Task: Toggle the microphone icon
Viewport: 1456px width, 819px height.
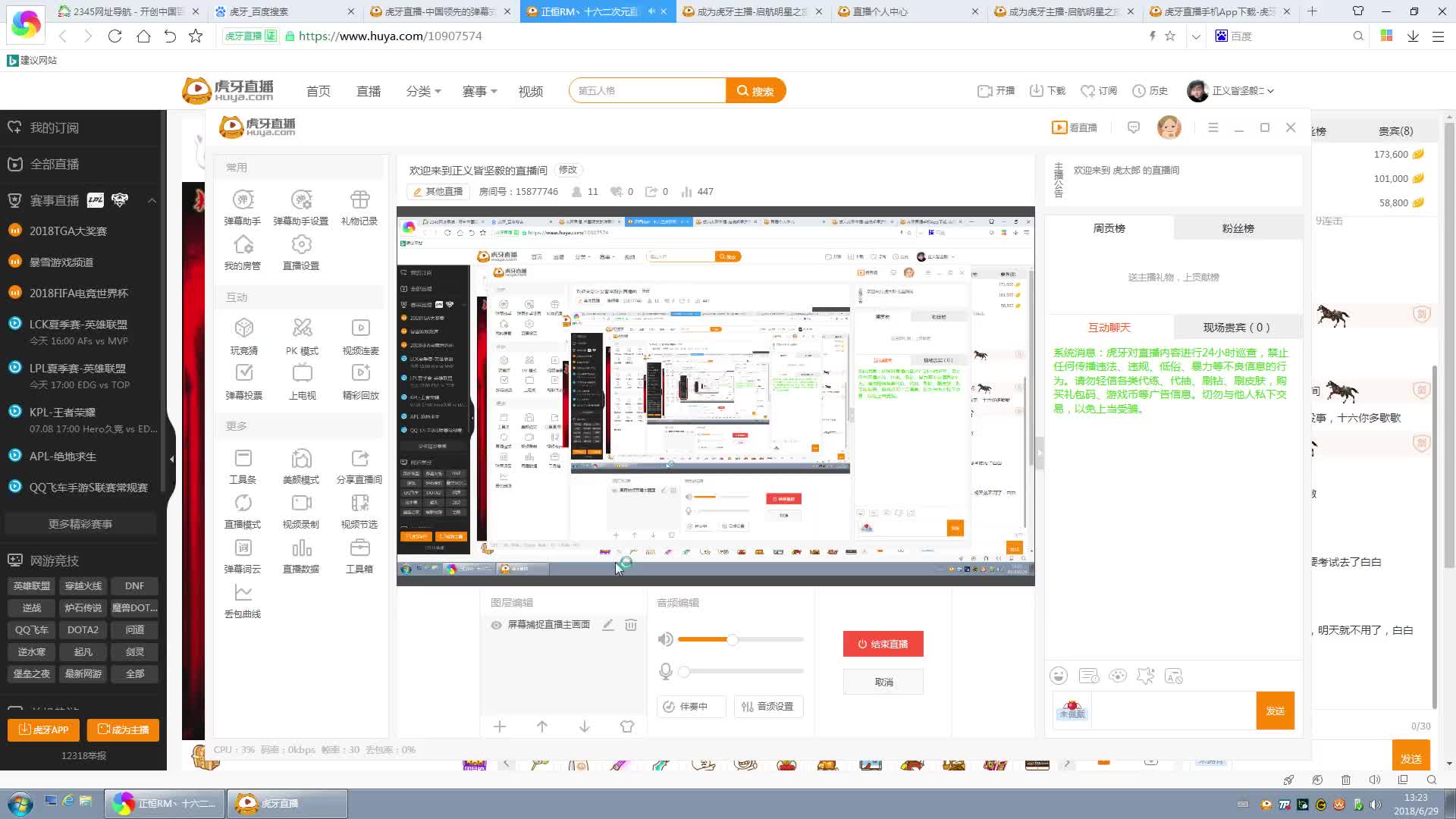Action: click(665, 671)
